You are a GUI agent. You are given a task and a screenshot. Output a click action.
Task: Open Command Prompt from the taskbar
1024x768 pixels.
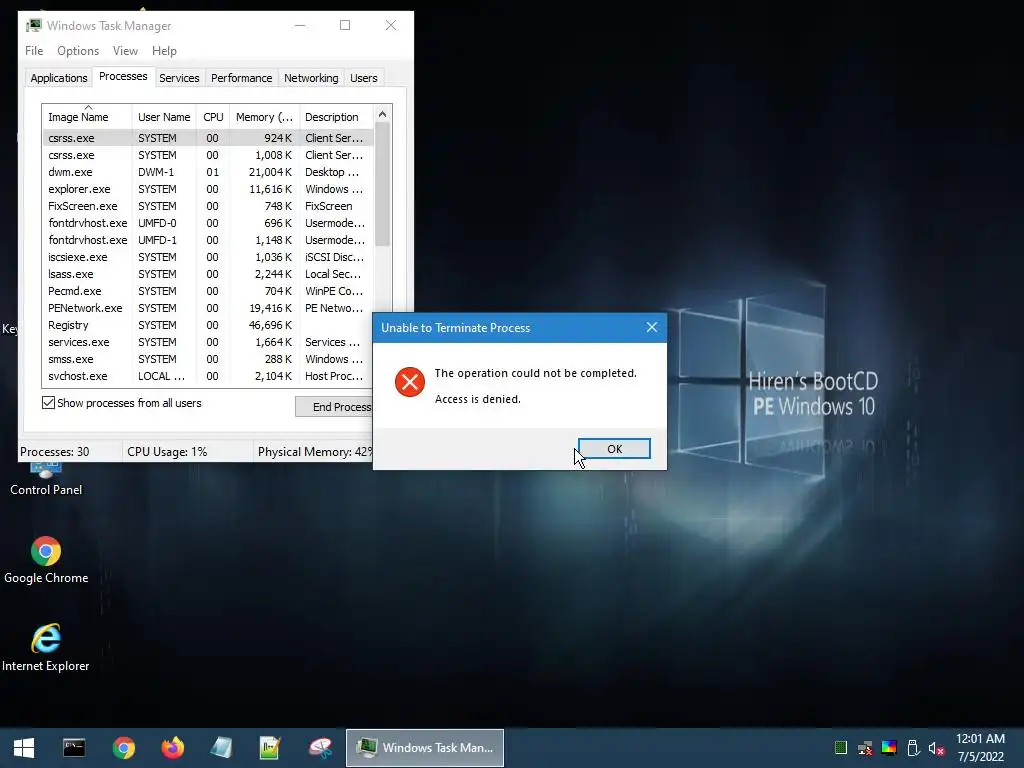pos(74,748)
